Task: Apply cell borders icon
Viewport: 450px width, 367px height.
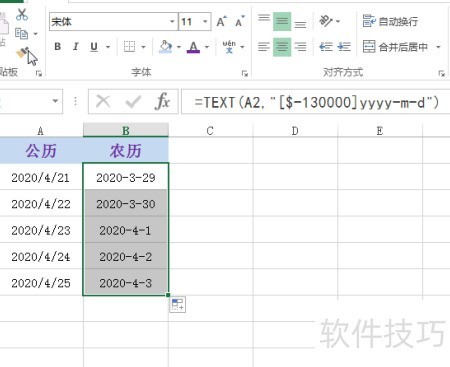Action: [x=129, y=47]
